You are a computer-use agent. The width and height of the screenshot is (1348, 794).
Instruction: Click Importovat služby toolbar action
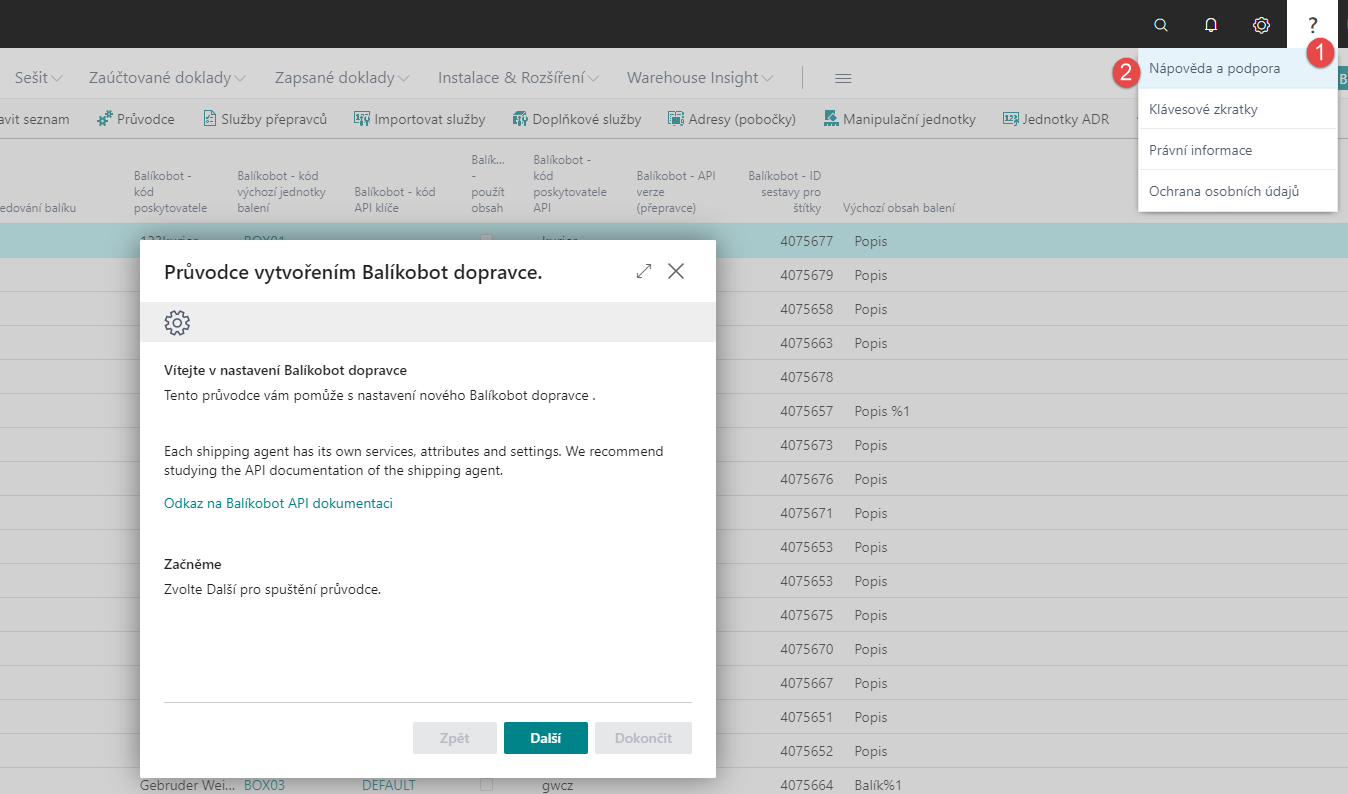(x=420, y=119)
